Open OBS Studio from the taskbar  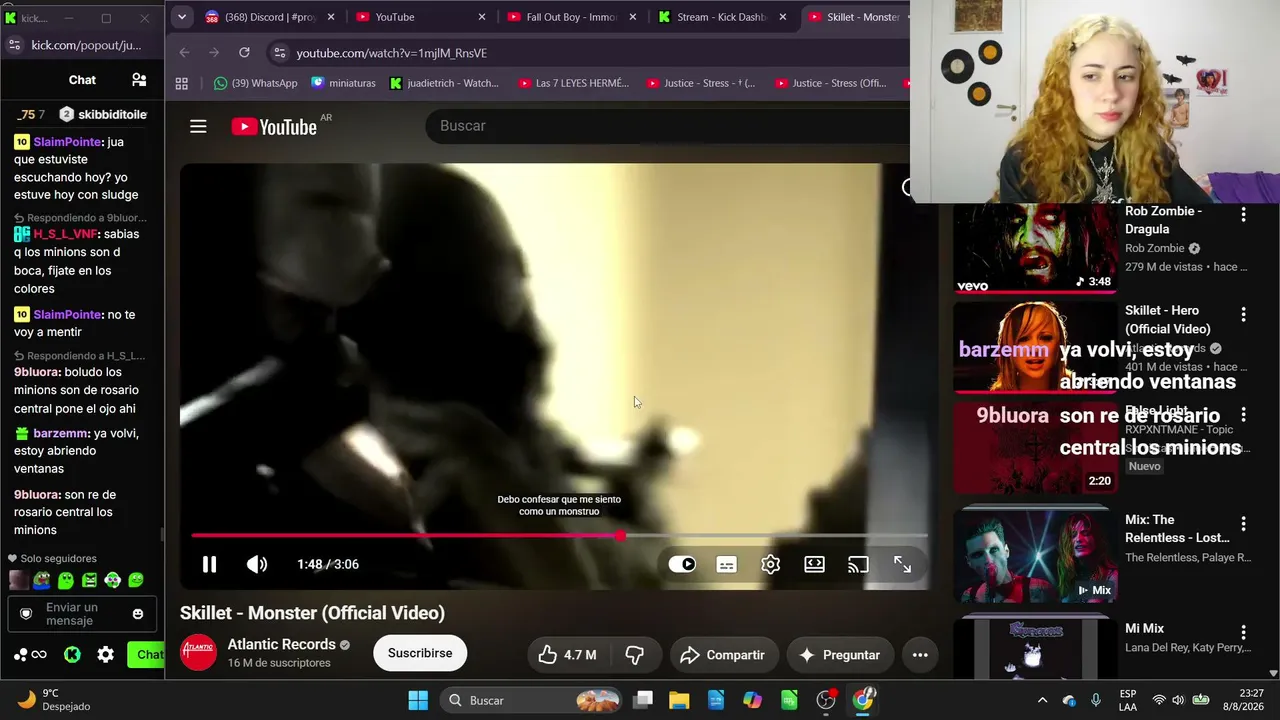click(x=826, y=700)
